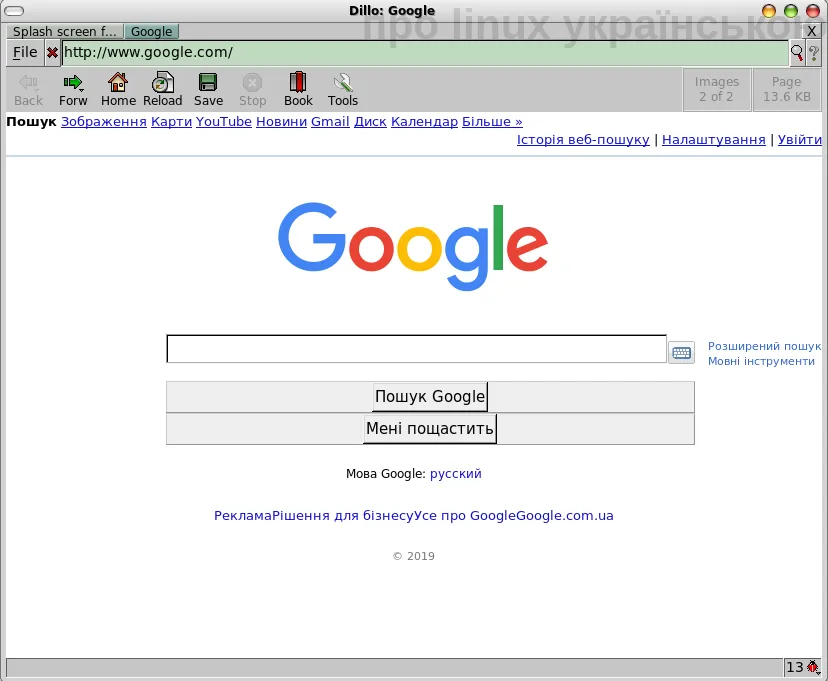The image size is (828, 681).
Task: Clear the URL with red X
Action: tap(52, 53)
